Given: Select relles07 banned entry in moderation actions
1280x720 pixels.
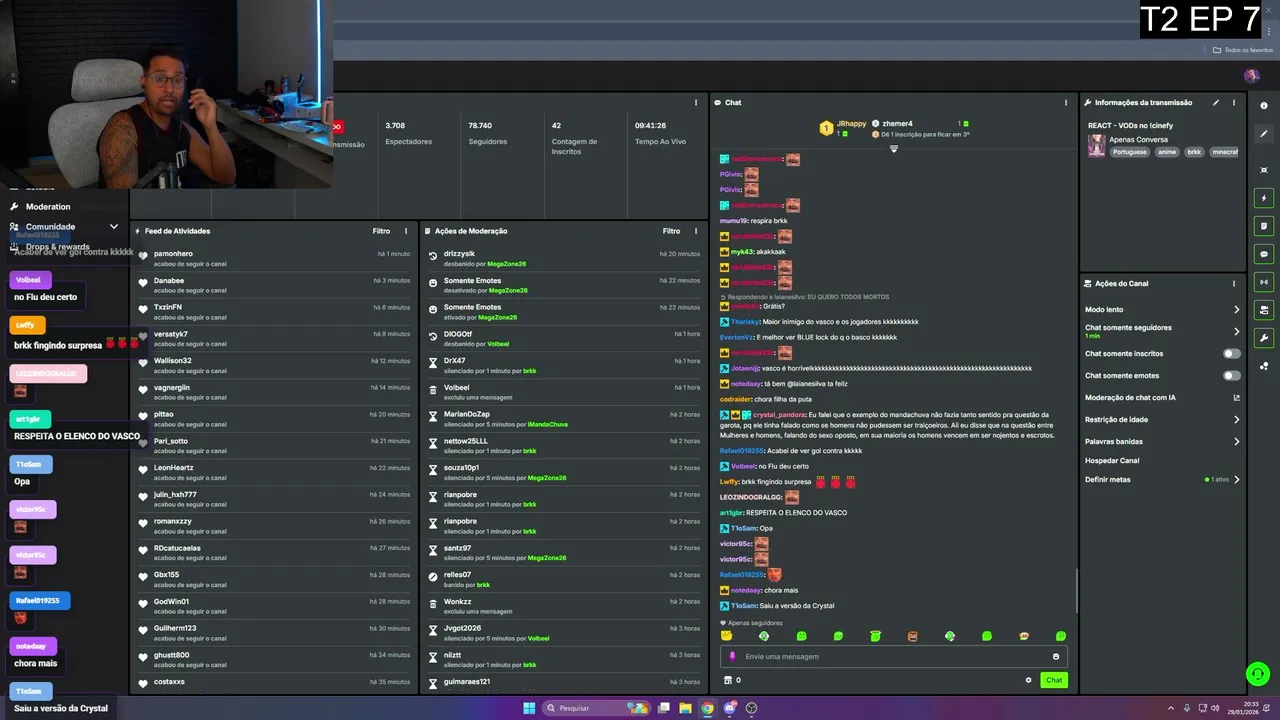Looking at the screenshot, I should click(x=563, y=579).
